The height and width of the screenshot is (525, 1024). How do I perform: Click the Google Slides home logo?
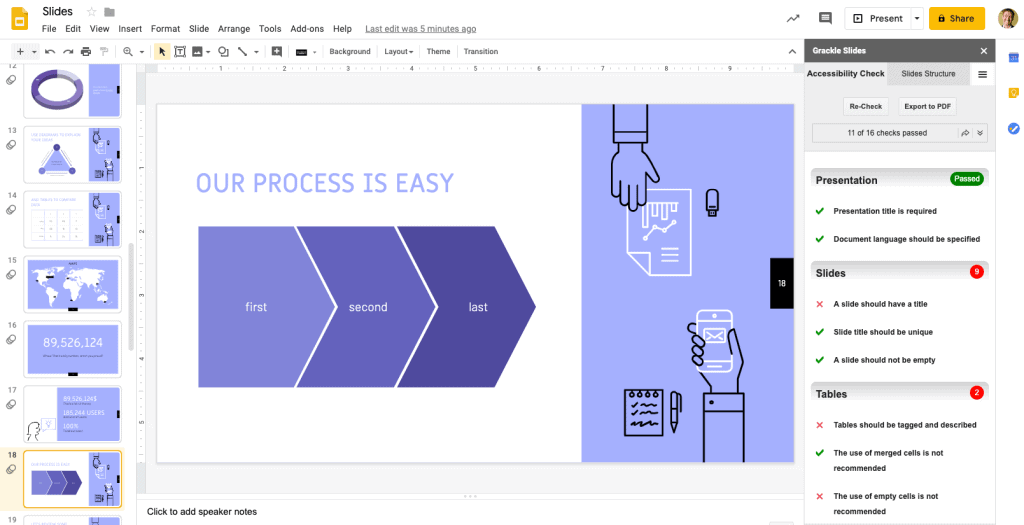coord(20,19)
